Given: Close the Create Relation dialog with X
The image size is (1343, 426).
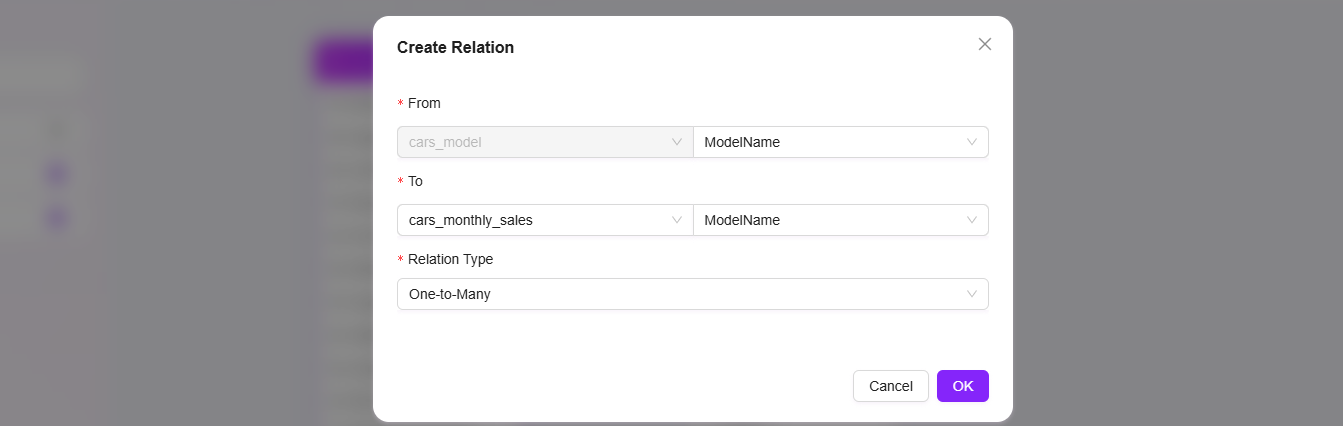Looking at the screenshot, I should click(985, 44).
